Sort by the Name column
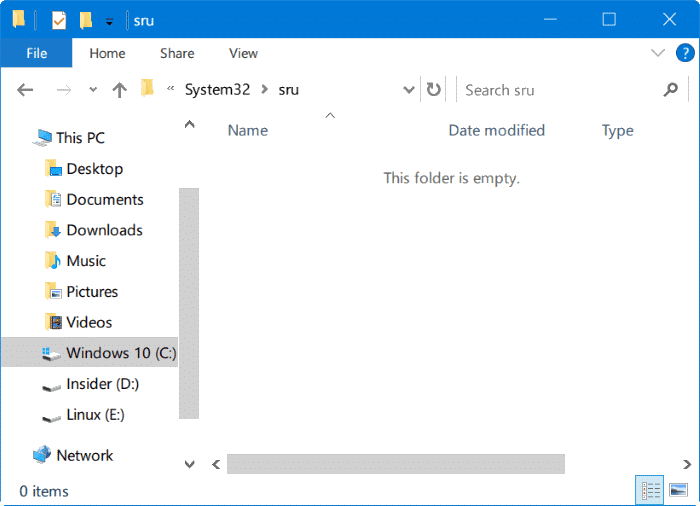 [x=248, y=130]
